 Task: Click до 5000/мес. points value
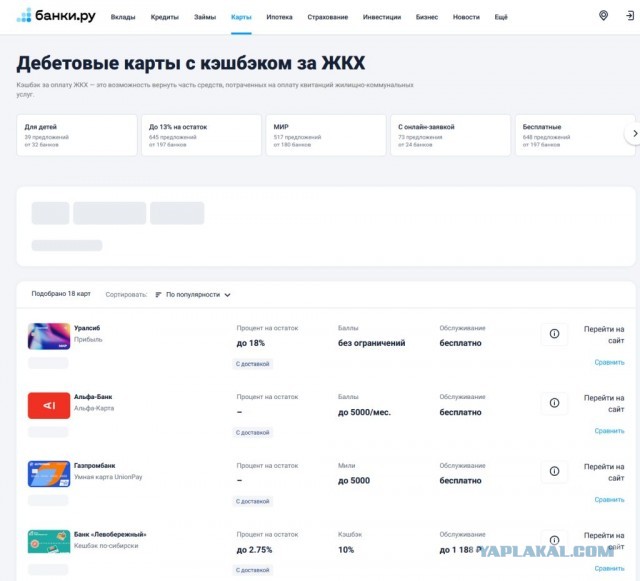pyautogui.click(x=364, y=412)
